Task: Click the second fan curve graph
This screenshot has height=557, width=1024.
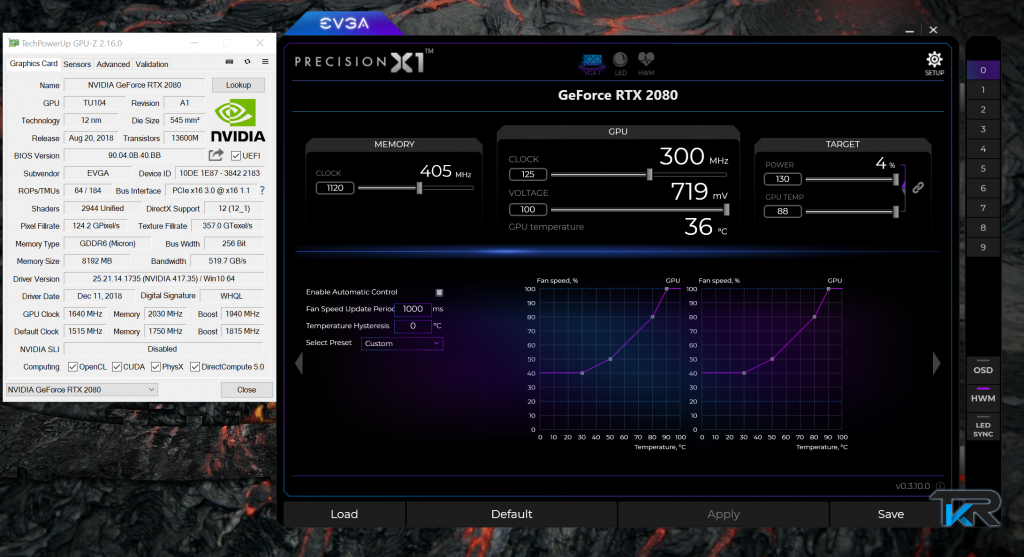Action: click(771, 359)
